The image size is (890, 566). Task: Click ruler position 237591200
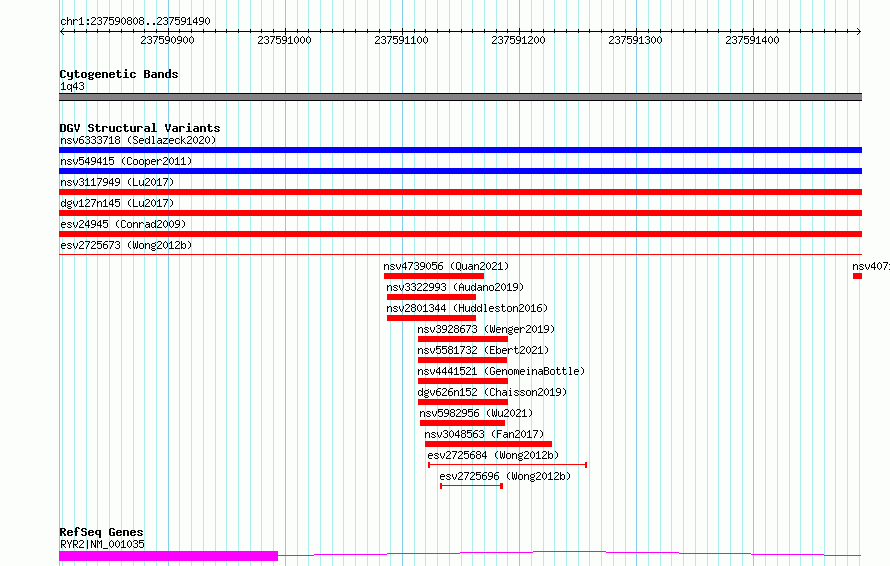click(x=518, y=40)
